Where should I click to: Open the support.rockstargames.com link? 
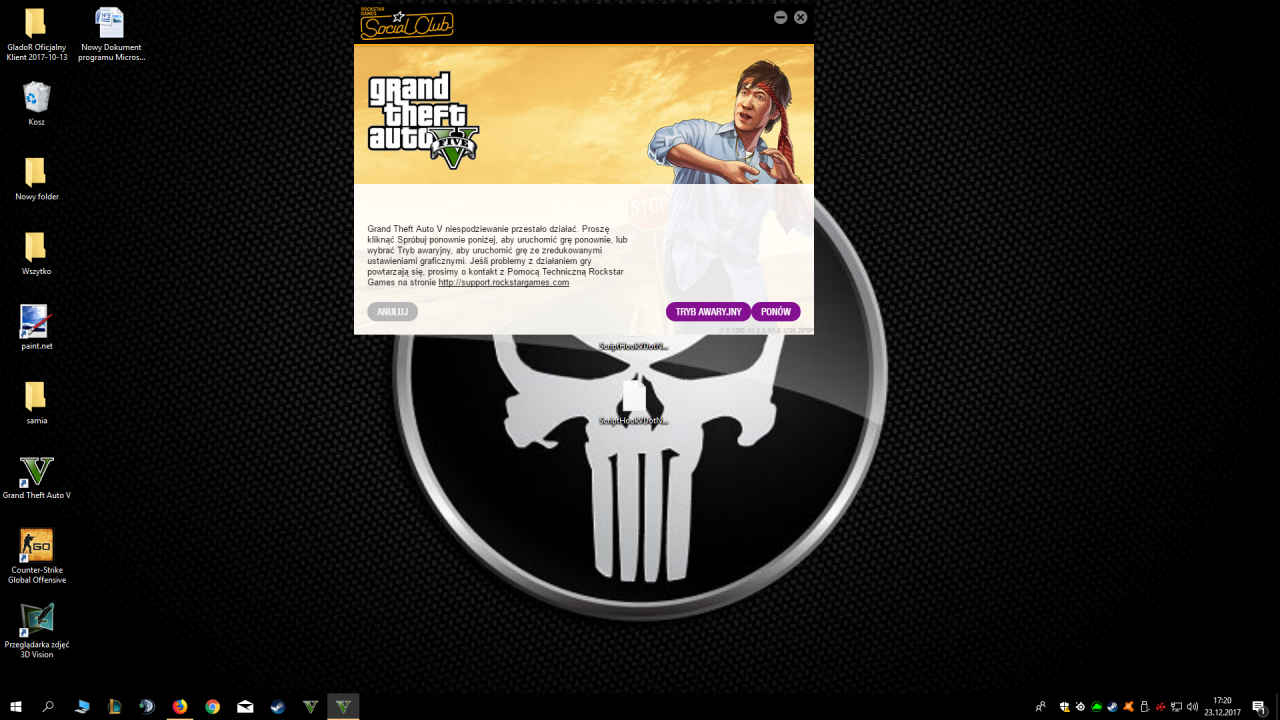point(504,283)
